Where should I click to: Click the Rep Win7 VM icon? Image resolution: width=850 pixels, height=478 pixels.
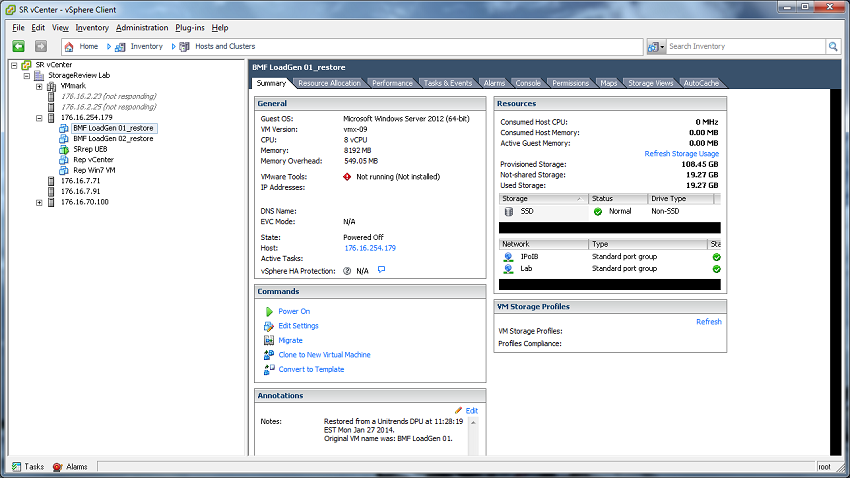64,170
